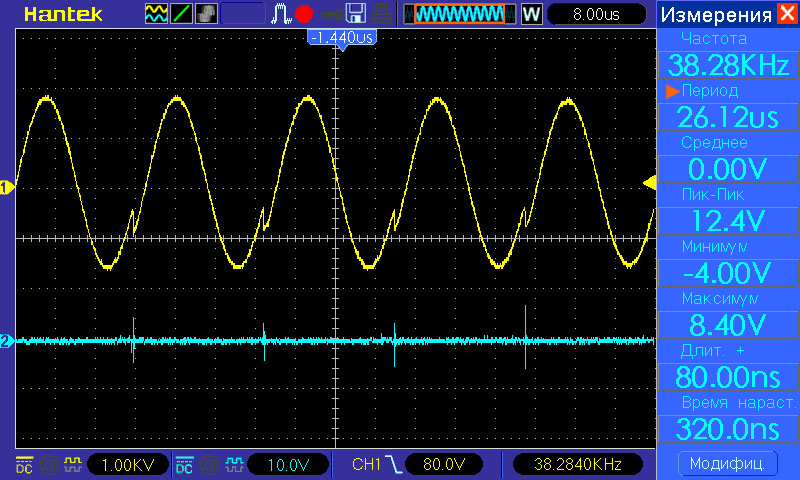
Task: Click the W window mode icon
Action: click(531, 14)
